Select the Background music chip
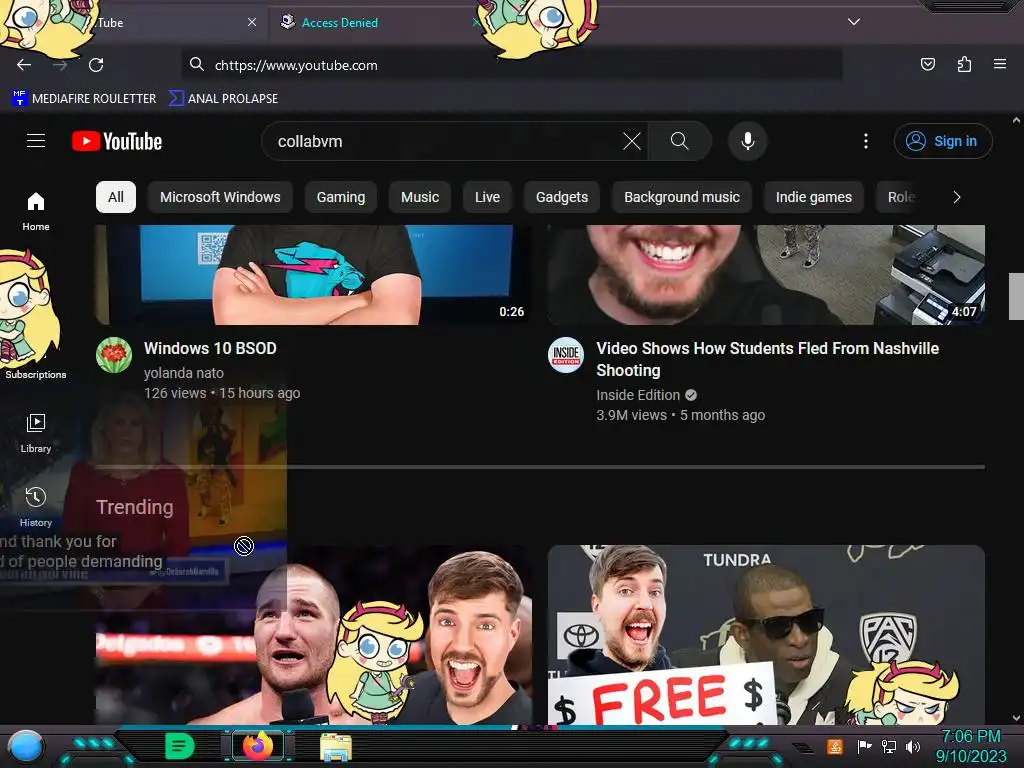 (682, 197)
